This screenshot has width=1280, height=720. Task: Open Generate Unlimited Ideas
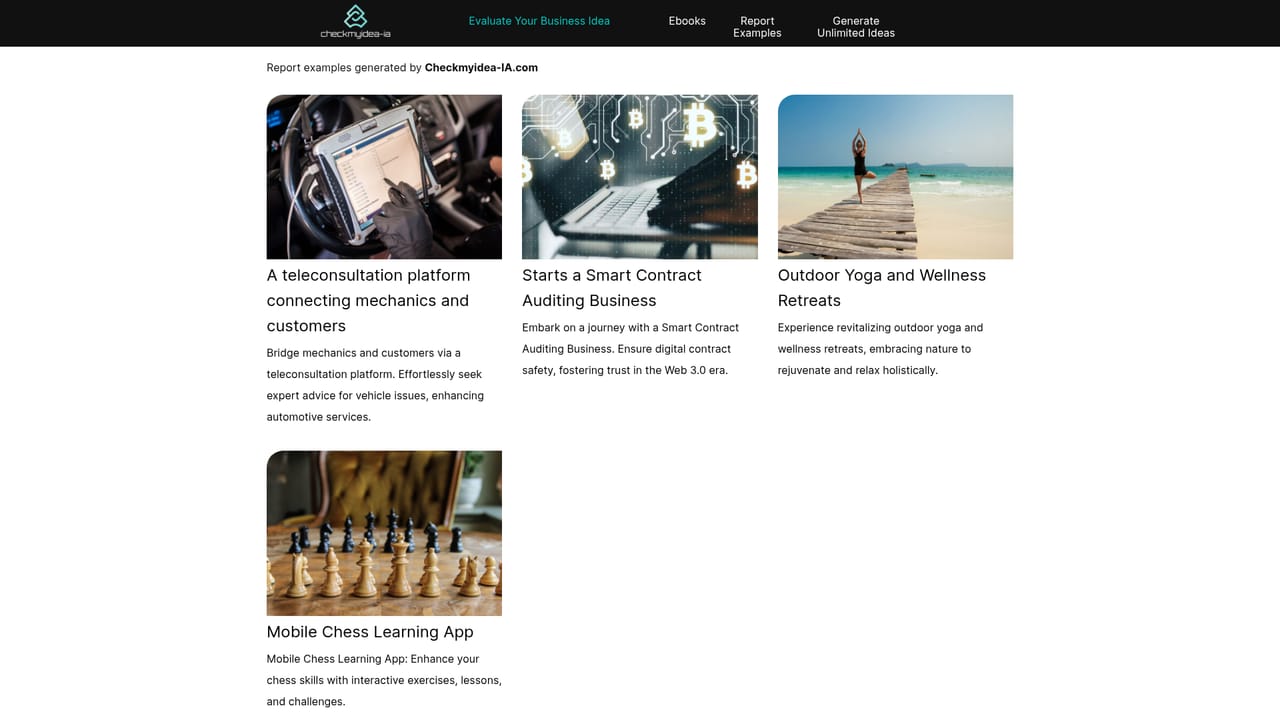(x=856, y=27)
